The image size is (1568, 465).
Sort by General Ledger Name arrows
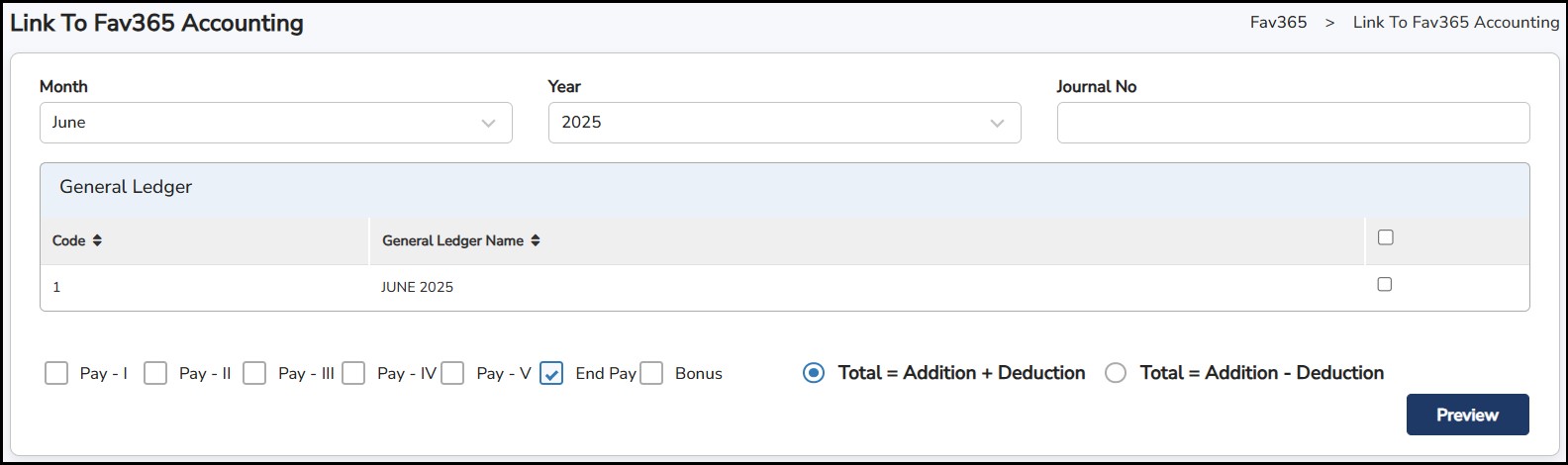click(536, 240)
